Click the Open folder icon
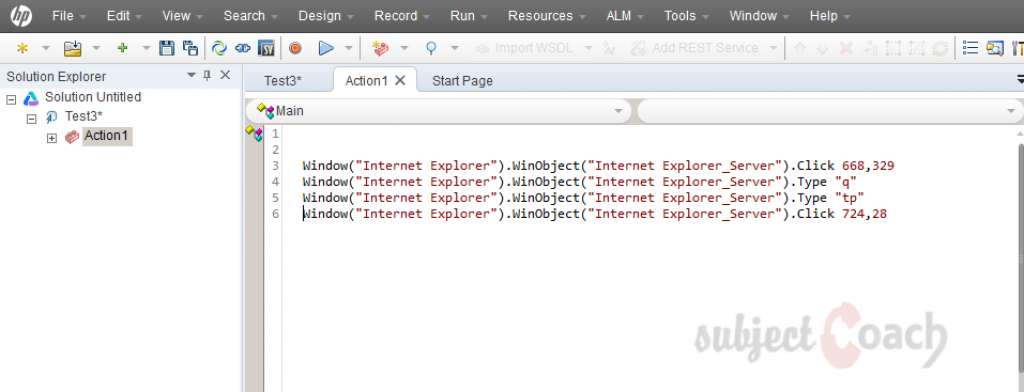 [x=72, y=48]
